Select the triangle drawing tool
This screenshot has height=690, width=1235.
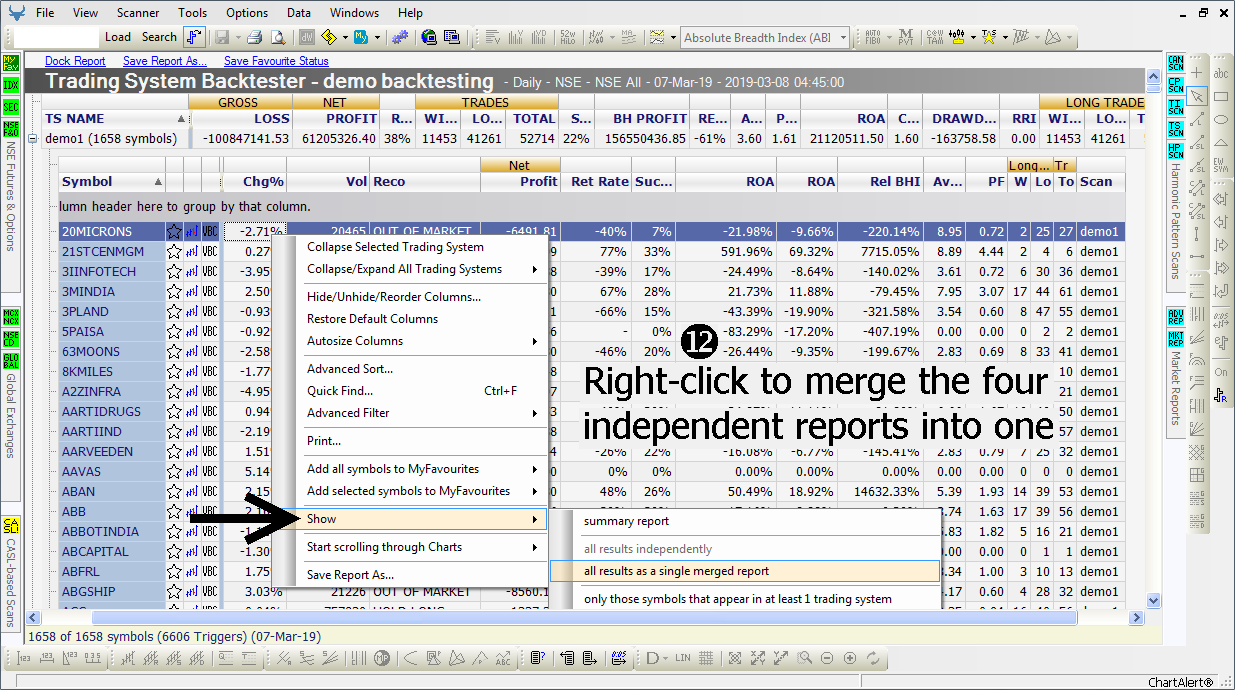1221,141
